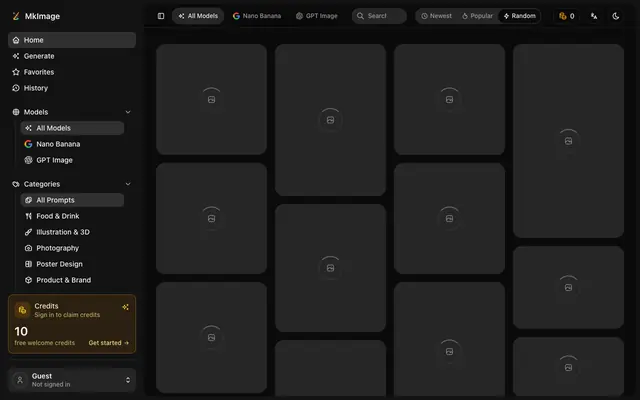
Task: Click Get started link on Credits card
Action: coord(109,343)
